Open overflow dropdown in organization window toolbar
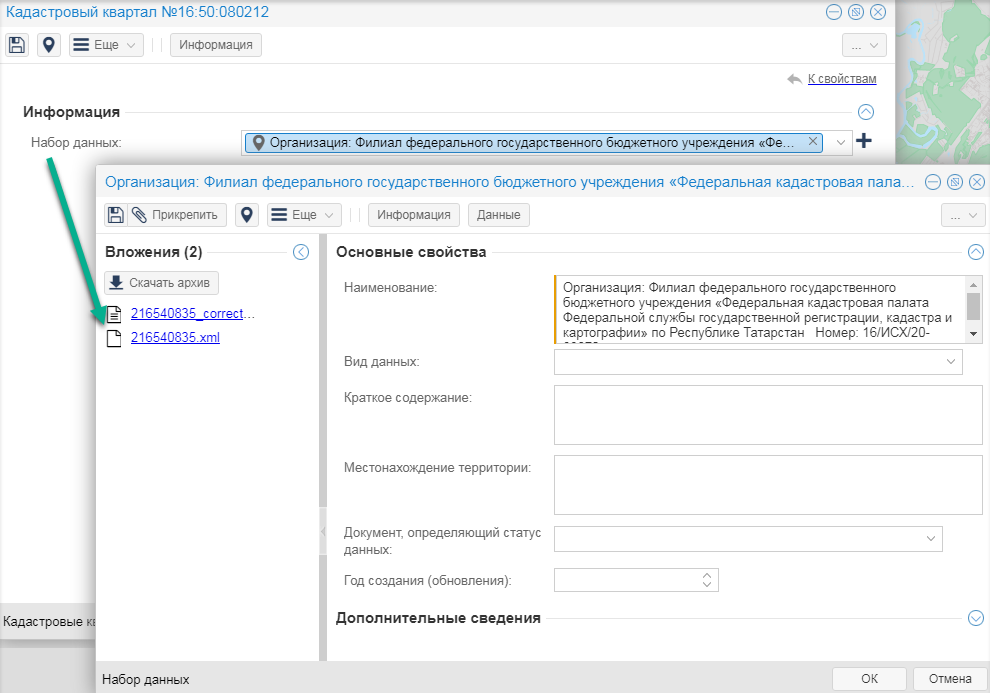 coord(963,215)
